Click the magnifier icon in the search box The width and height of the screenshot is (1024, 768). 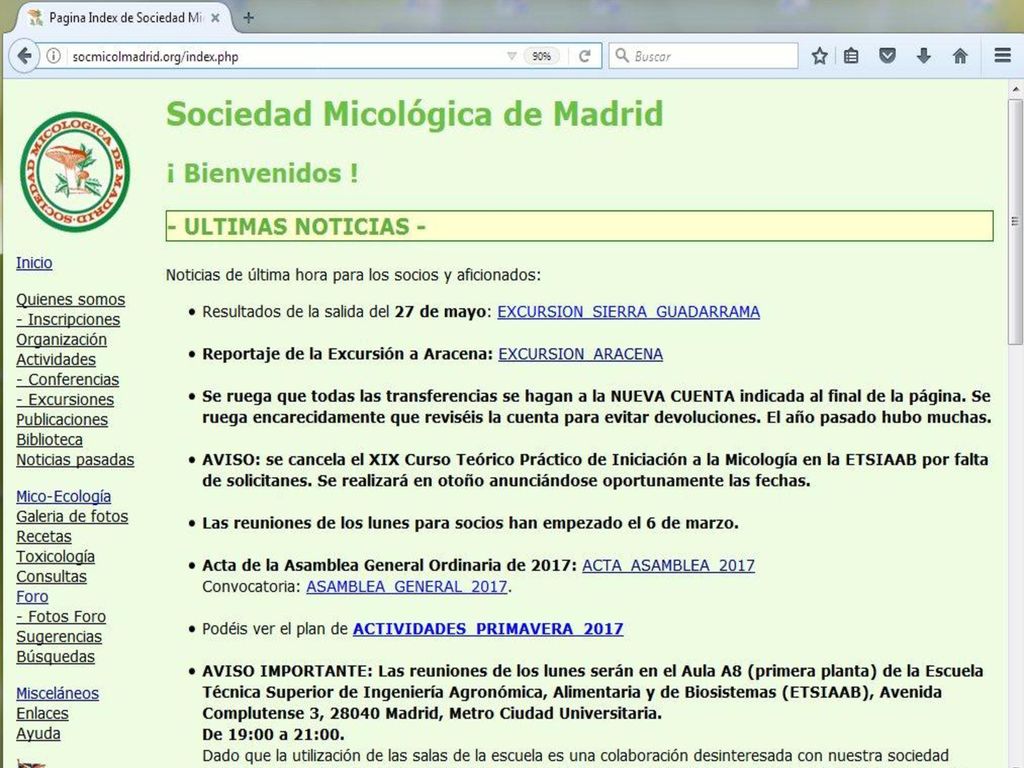coord(622,56)
